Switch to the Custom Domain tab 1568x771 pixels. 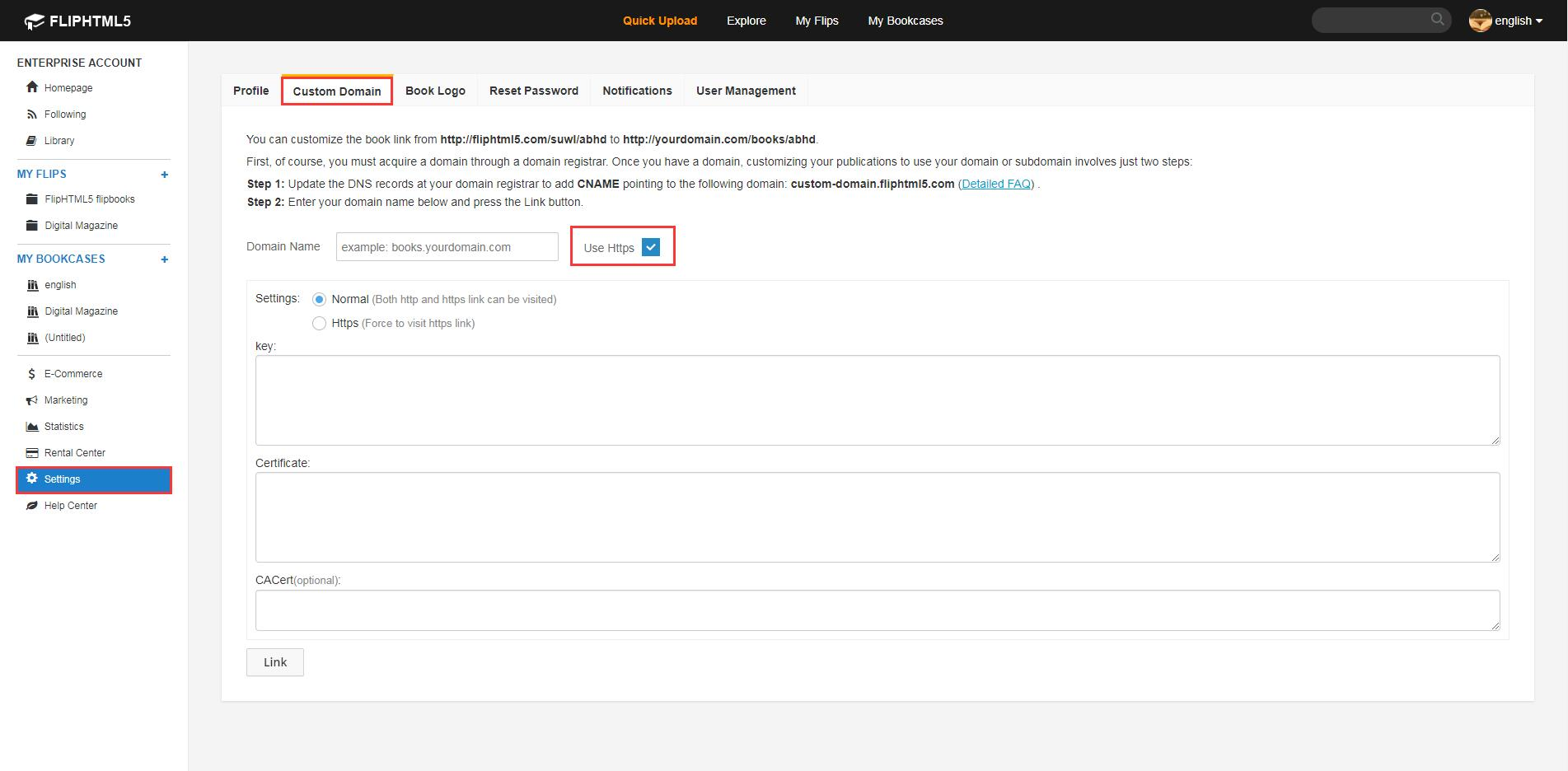coord(337,91)
